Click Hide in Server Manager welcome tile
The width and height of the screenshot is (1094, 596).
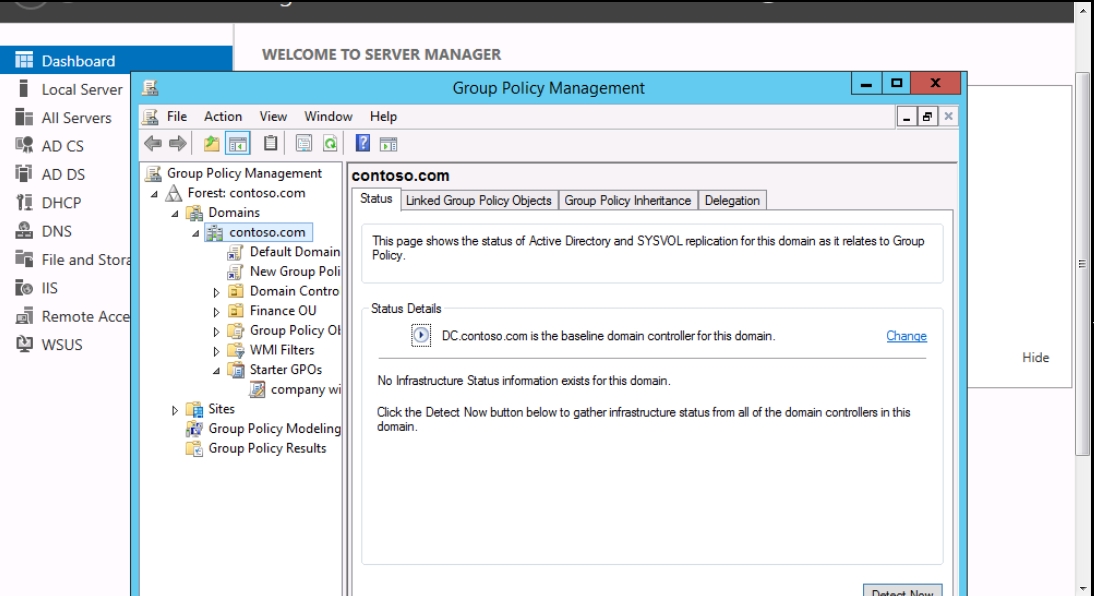tap(1035, 357)
